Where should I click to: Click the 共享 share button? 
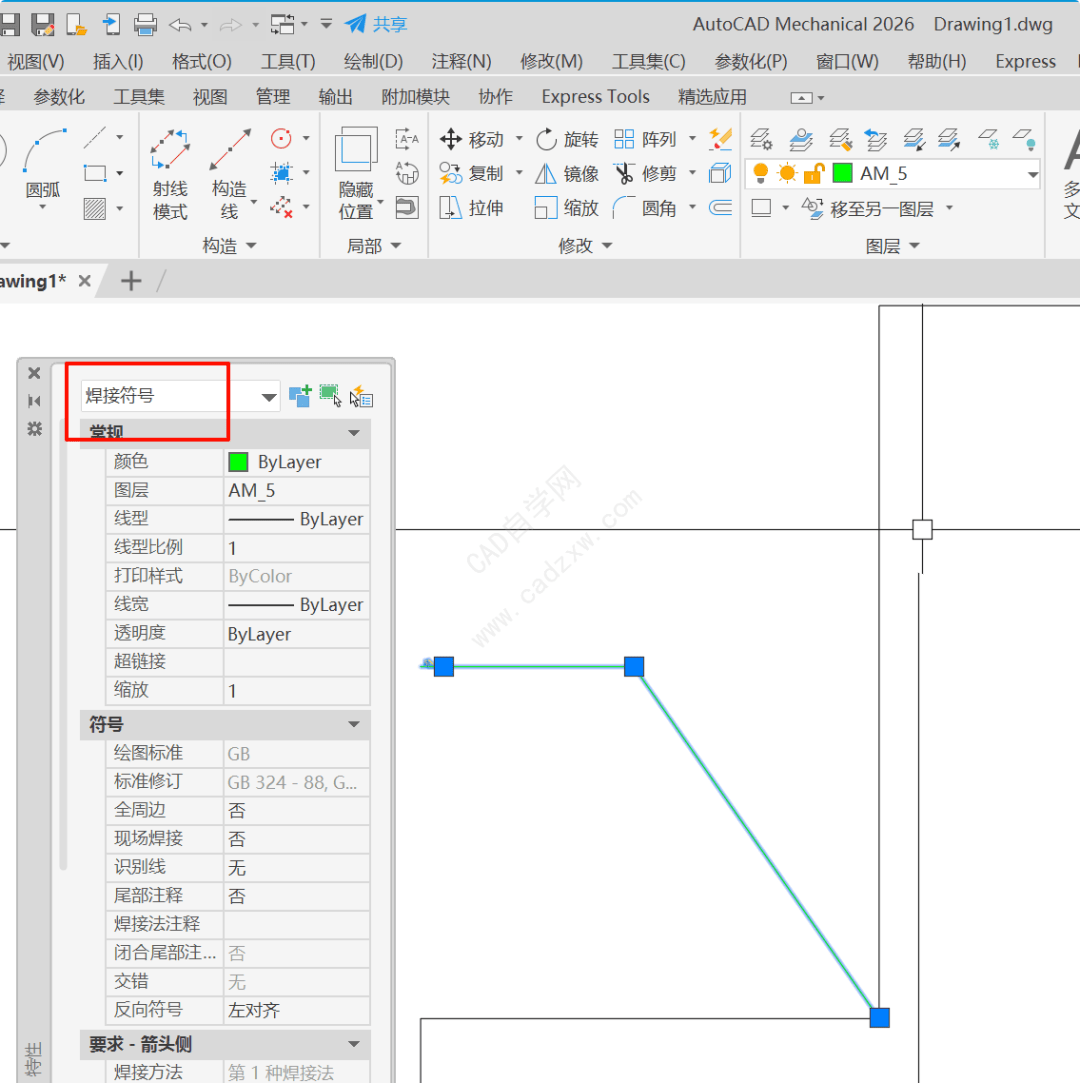377,24
